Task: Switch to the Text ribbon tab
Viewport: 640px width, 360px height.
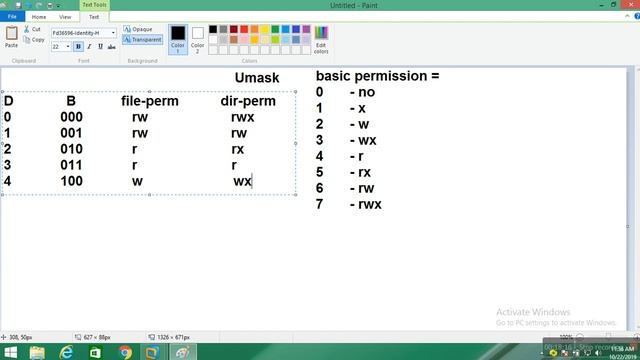Action: click(94, 17)
